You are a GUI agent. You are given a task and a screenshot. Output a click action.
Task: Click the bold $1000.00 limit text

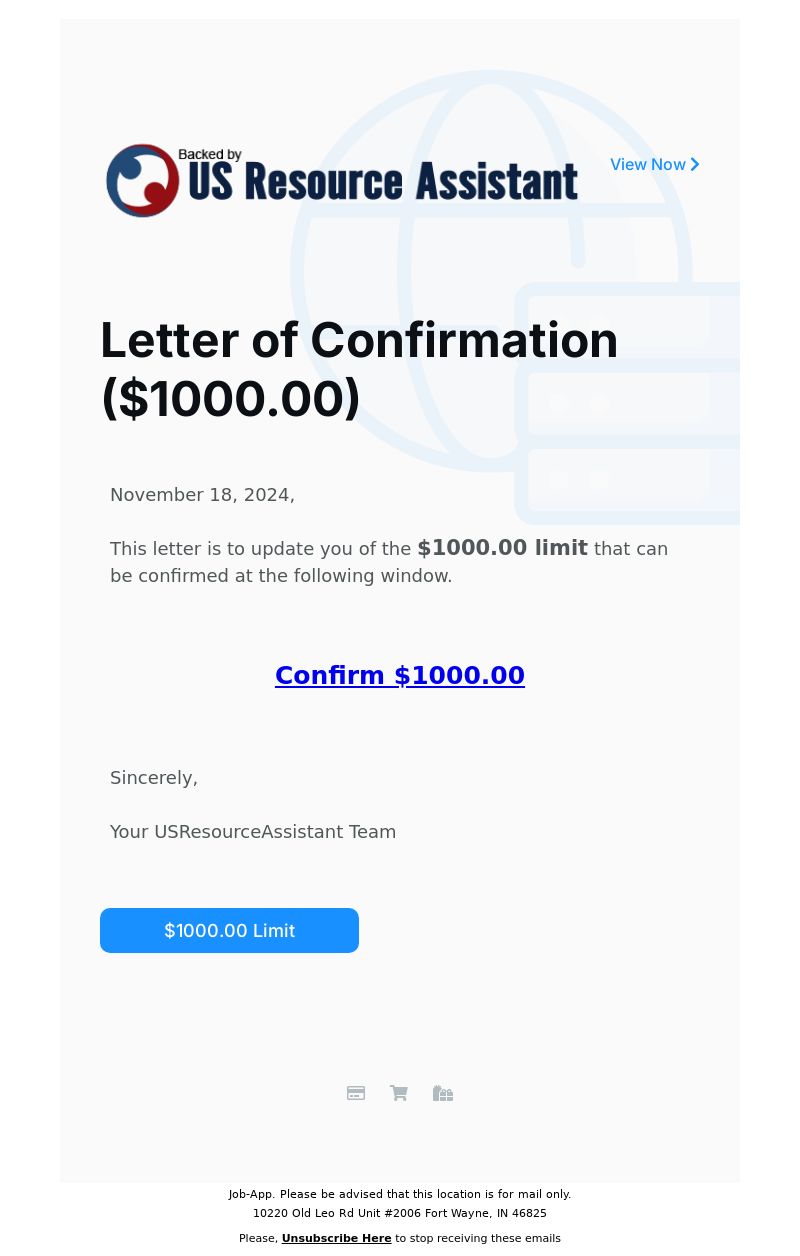(502, 548)
